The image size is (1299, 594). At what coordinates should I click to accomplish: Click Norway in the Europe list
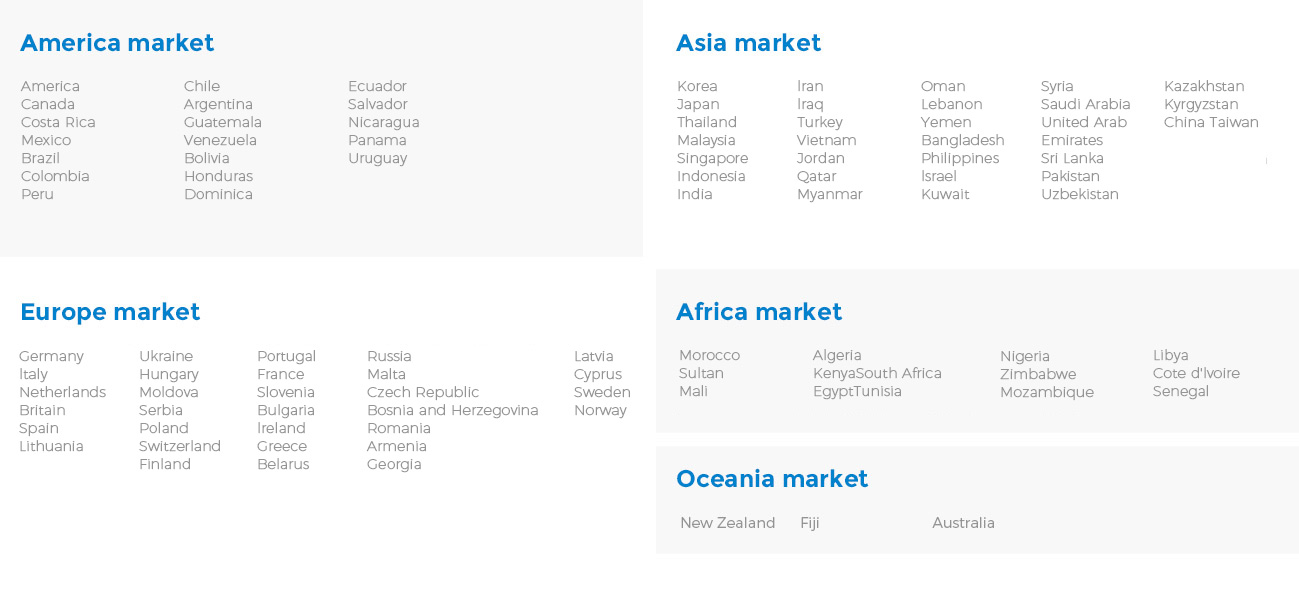pos(600,410)
